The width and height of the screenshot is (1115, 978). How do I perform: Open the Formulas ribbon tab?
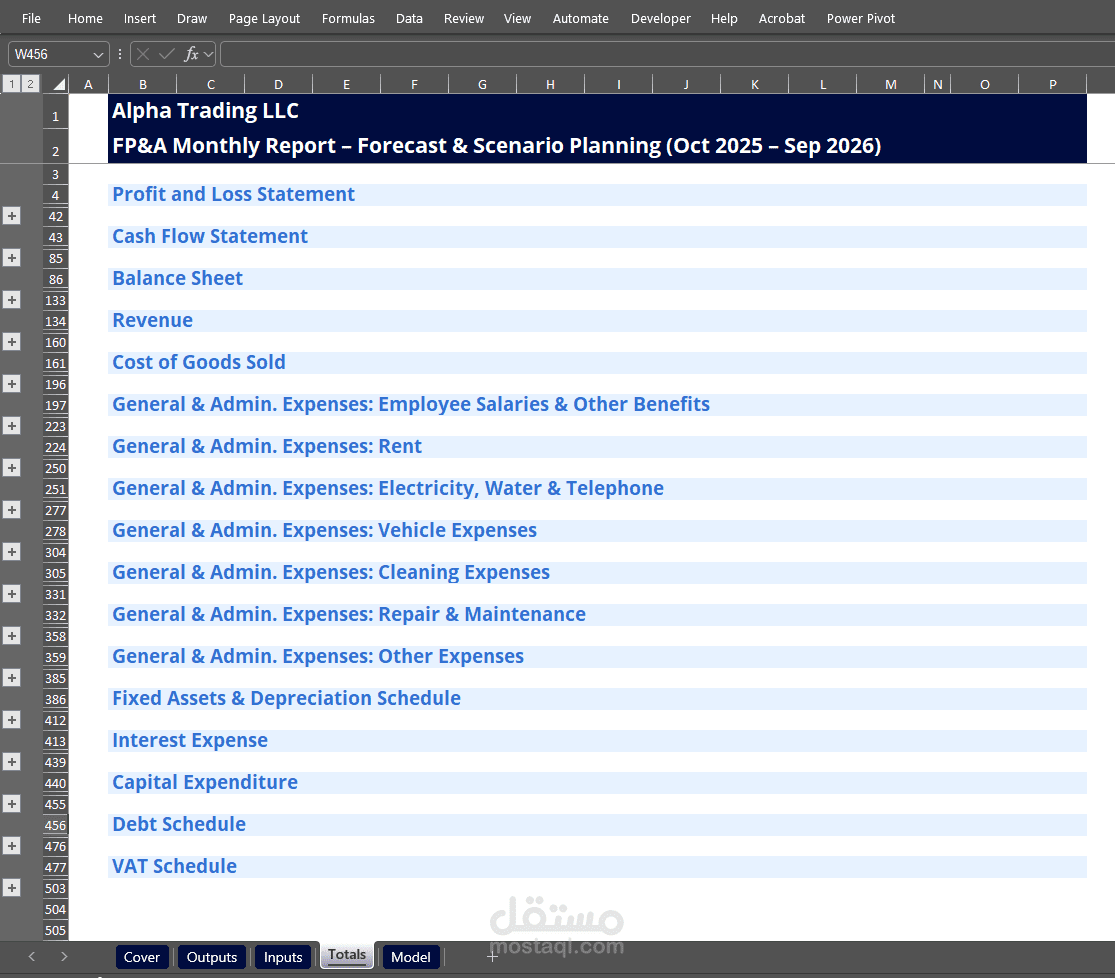pyautogui.click(x=348, y=18)
